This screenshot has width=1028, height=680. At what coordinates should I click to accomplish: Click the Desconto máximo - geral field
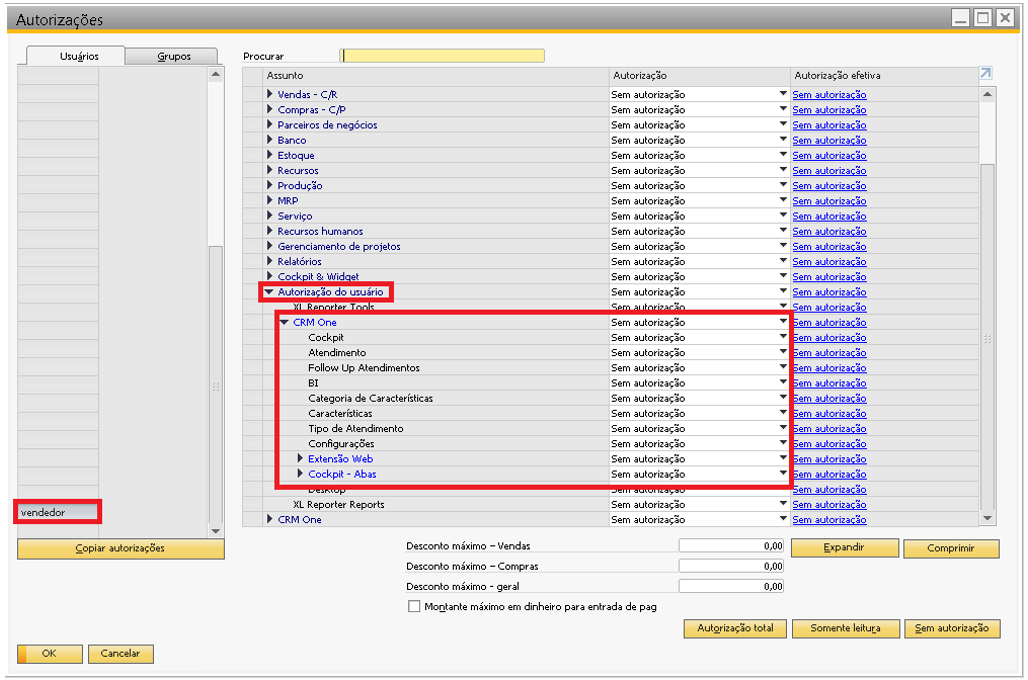tap(731, 586)
